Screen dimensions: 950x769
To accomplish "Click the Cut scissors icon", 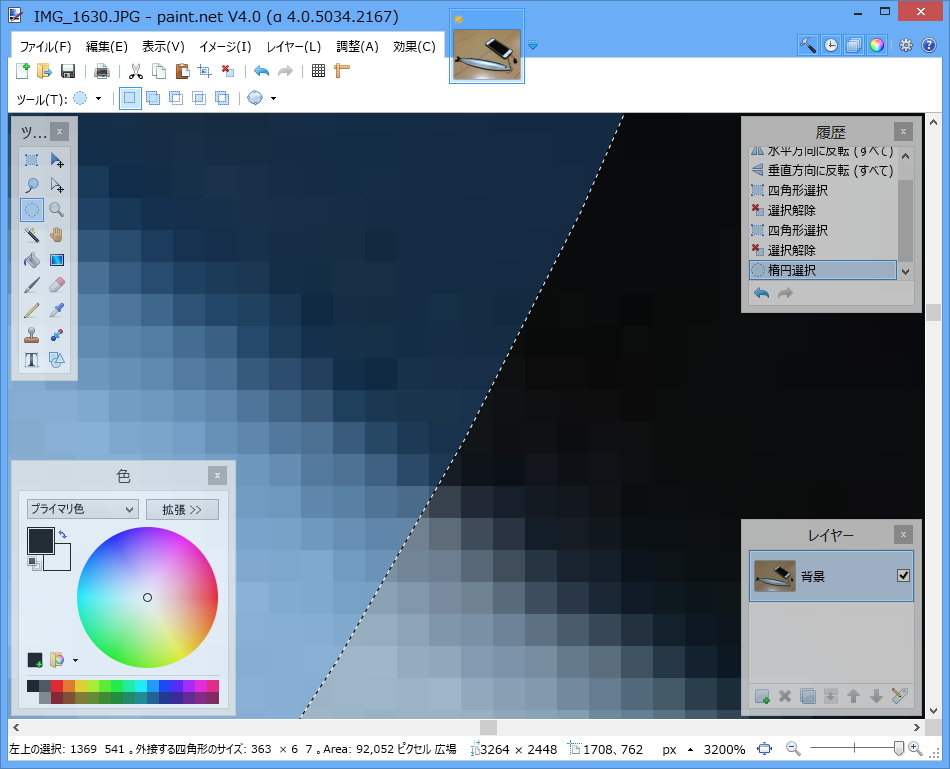I will tap(136, 72).
